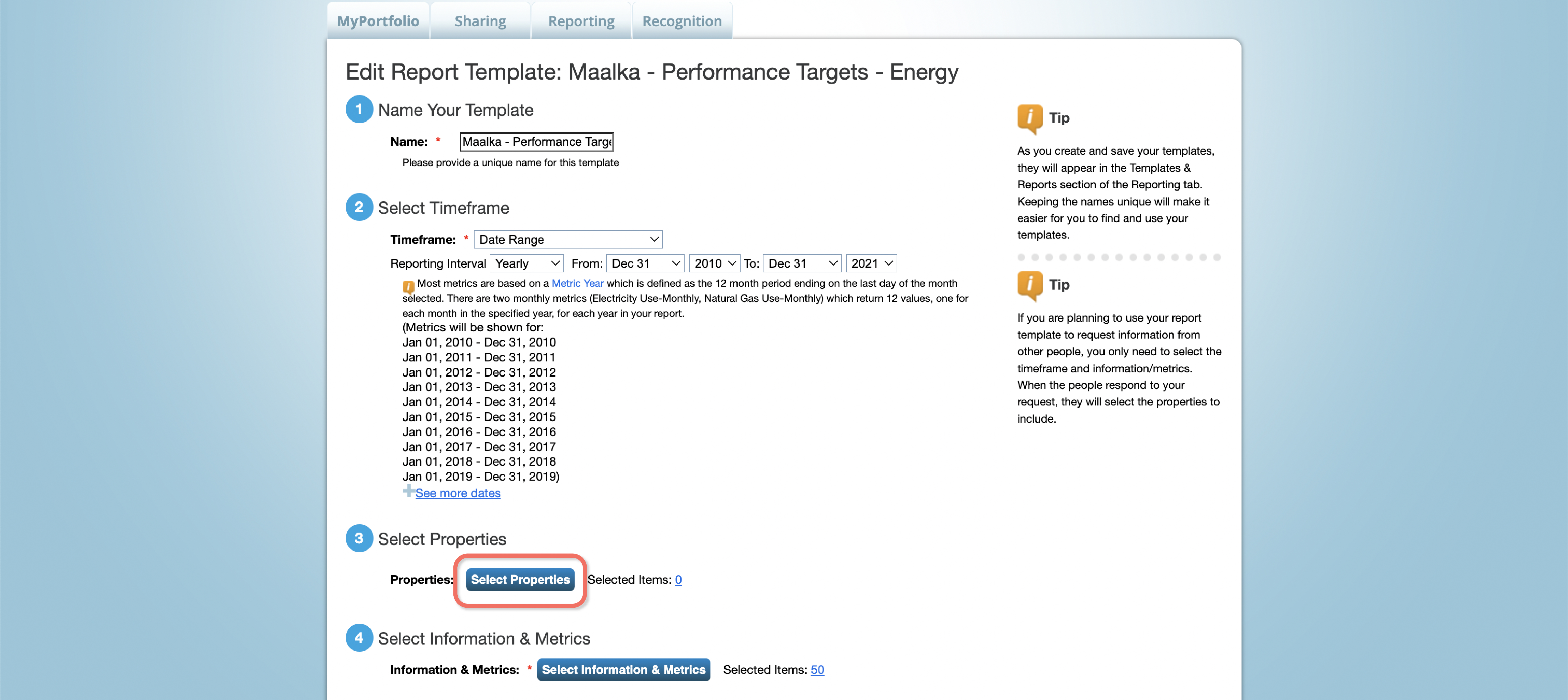1568x700 pixels.
Task: Click the Edit Report Template page title
Action: (652, 72)
